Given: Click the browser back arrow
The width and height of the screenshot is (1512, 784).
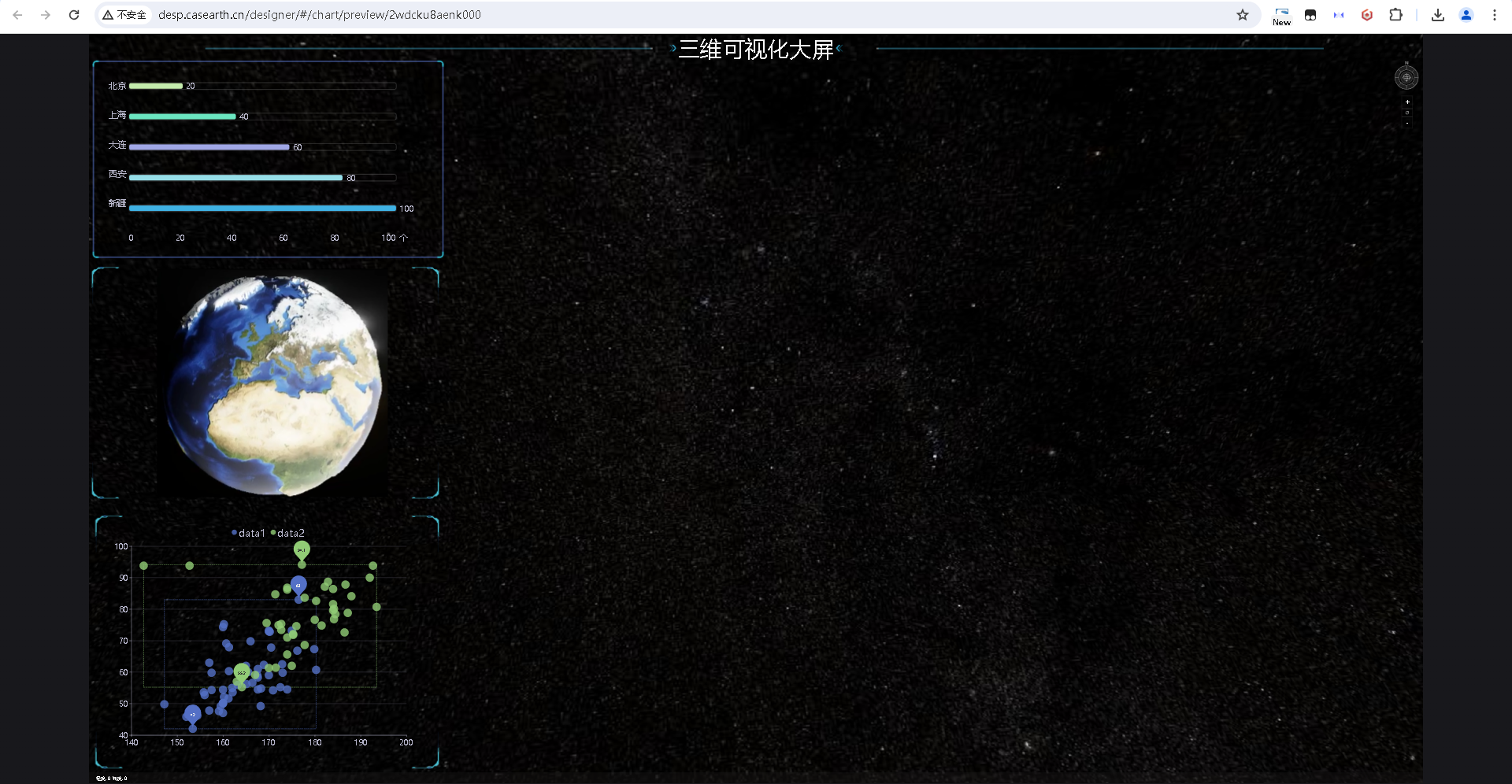Looking at the screenshot, I should pyautogui.click(x=17, y=15).
